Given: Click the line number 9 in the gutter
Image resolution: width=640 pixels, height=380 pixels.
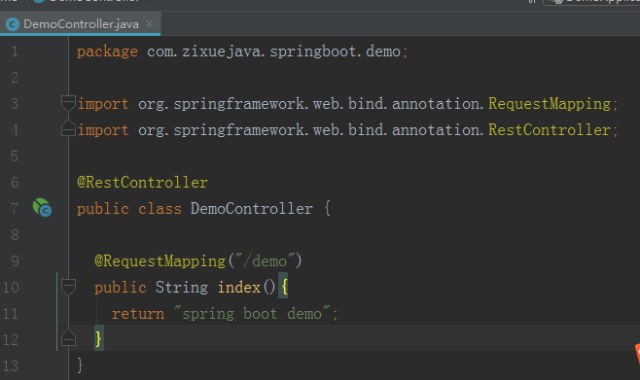Looking at the screenshot, I should click(15, 261).
